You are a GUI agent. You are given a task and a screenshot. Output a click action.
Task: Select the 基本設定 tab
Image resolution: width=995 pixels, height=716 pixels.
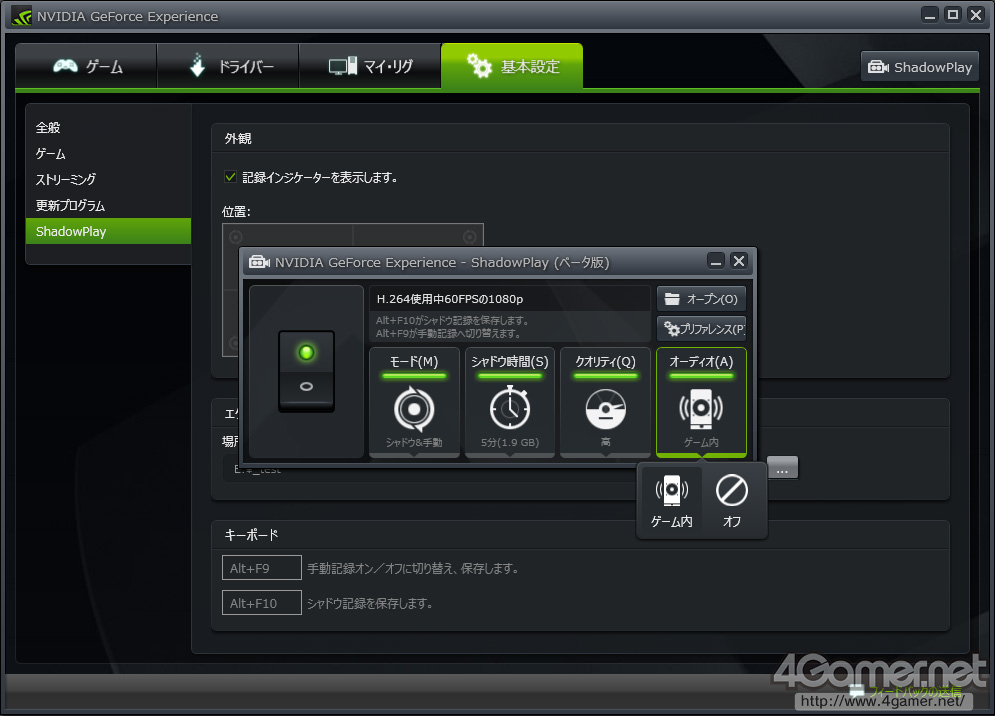click(512, 66)
